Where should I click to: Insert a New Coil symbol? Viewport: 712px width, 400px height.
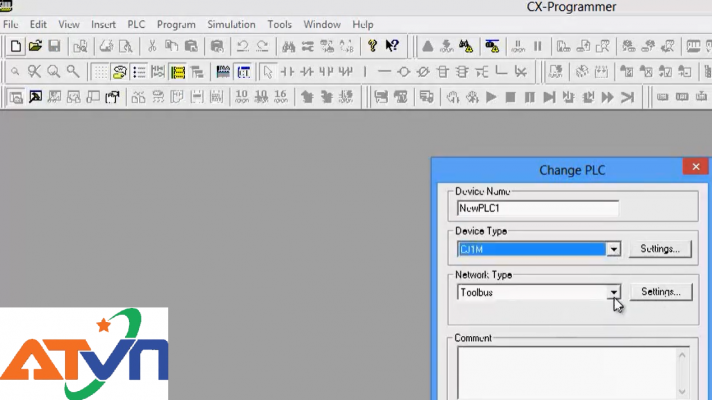(404, 72)
